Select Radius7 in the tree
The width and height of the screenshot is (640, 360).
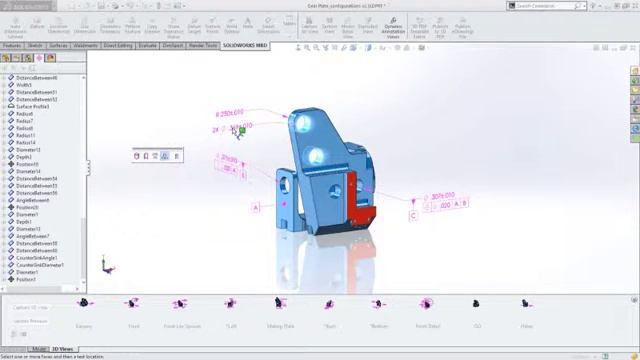tap(24, 121)
